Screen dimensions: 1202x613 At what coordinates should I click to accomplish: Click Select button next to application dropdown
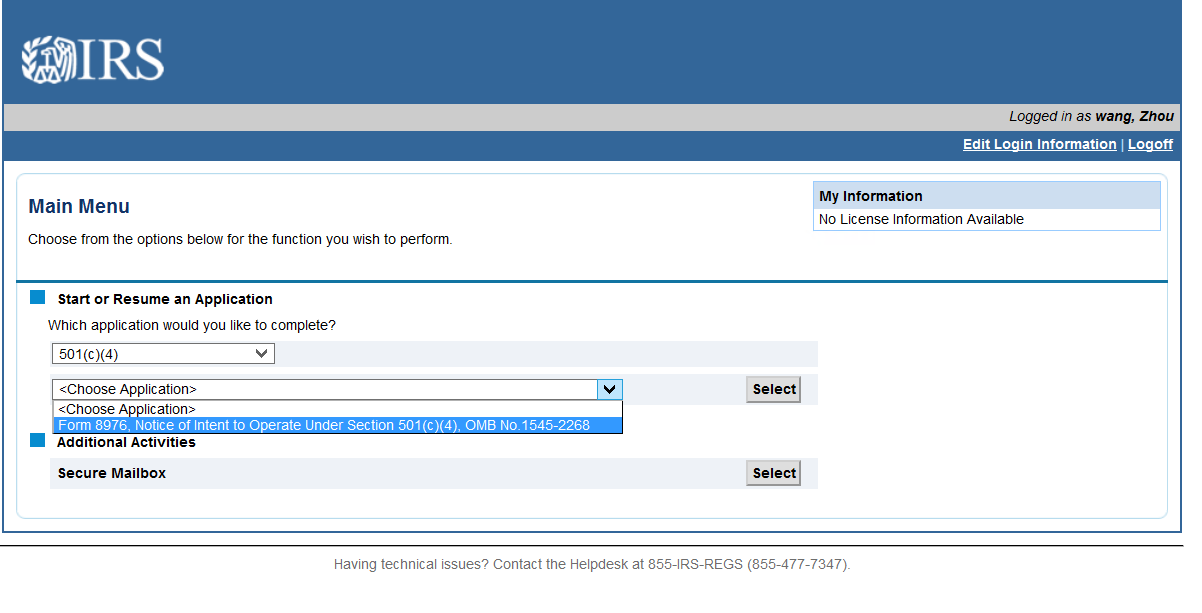(774, 390)
